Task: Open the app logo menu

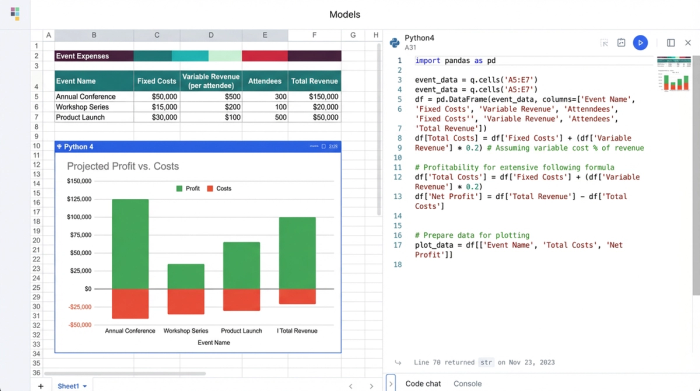Action: [15, 13]
